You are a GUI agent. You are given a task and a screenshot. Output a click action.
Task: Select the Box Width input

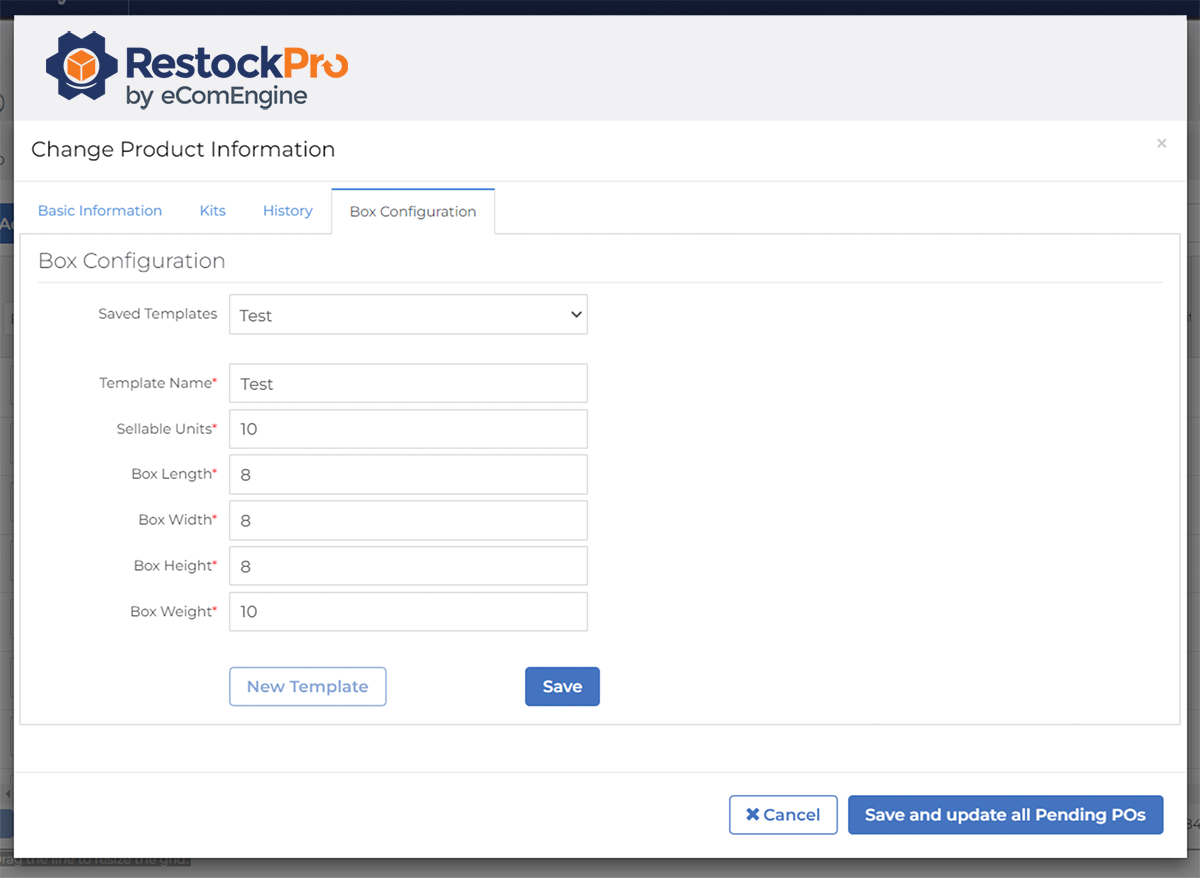pyautogui.click(x=408, y=520)
